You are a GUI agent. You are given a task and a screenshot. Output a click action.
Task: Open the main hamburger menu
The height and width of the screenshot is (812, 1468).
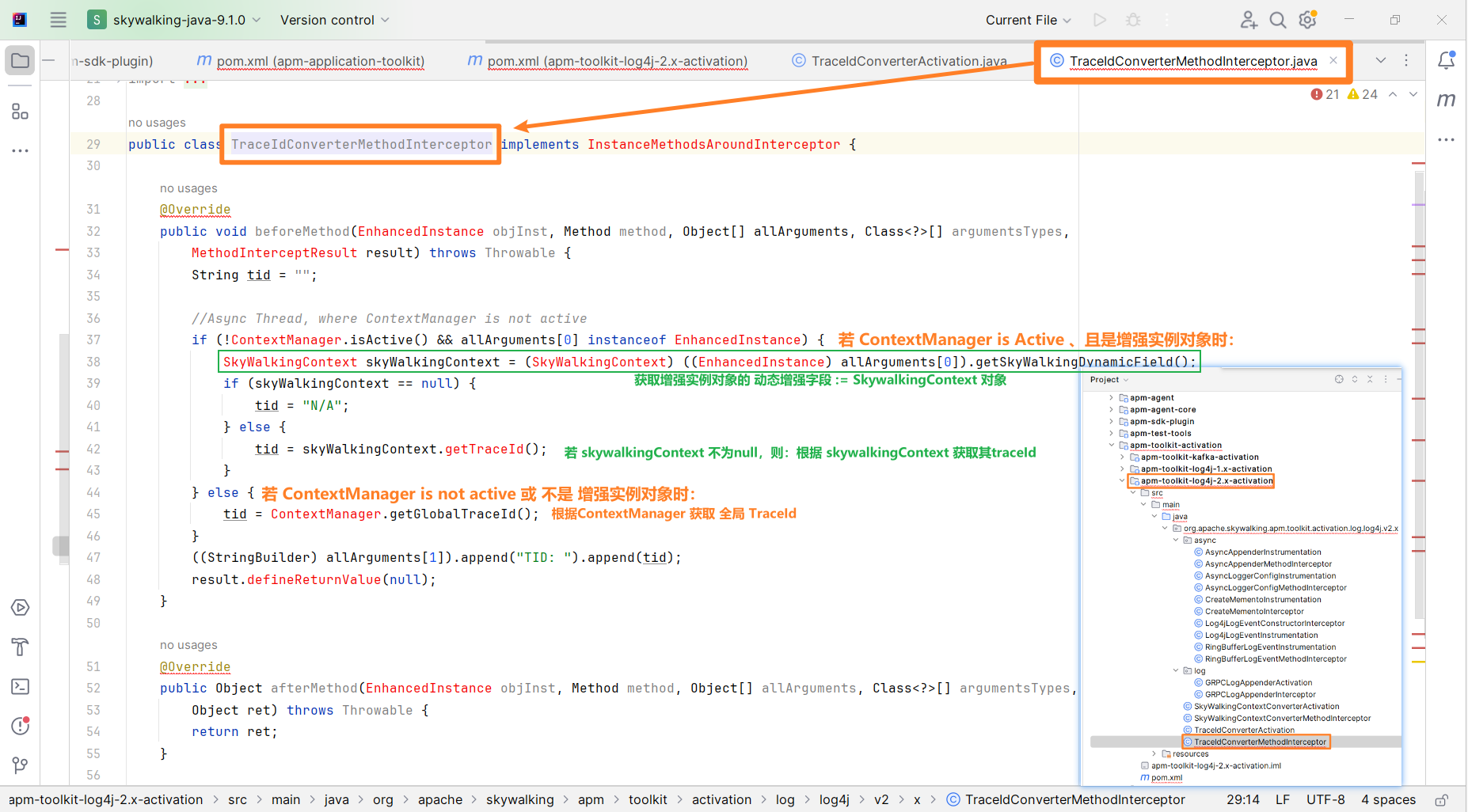click(58, 20)
